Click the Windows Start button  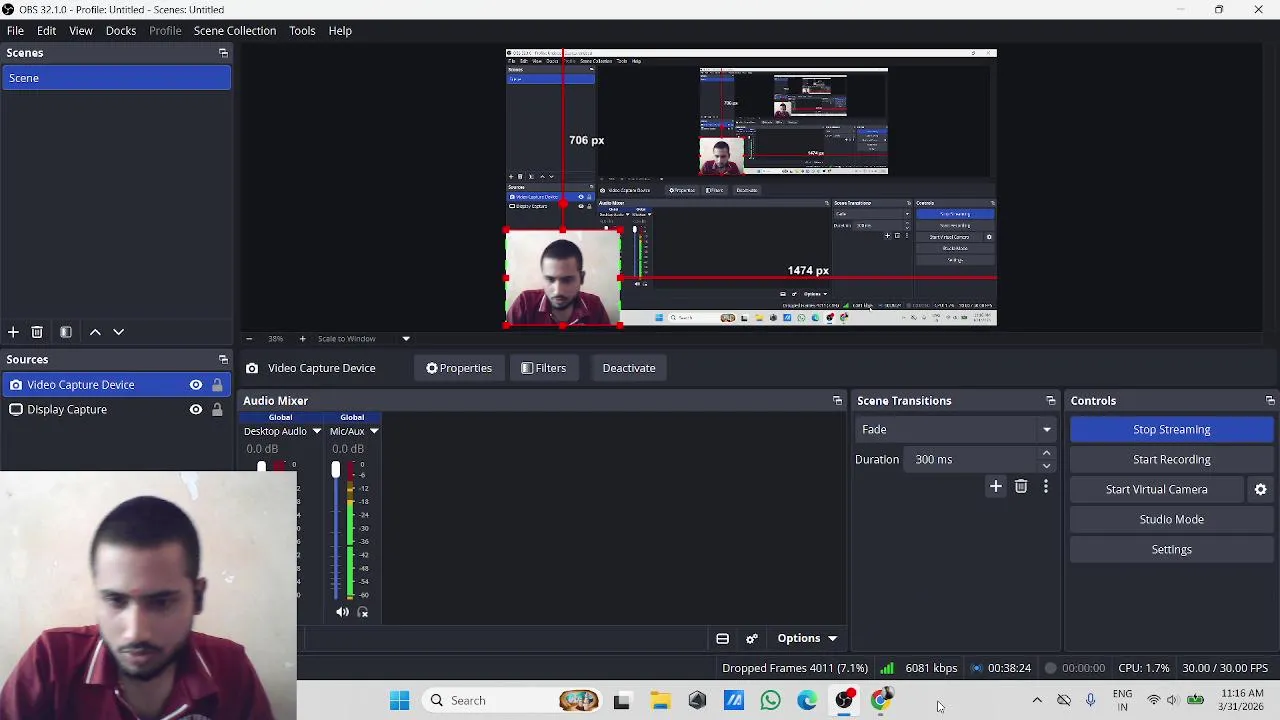[x=399, y=701]
